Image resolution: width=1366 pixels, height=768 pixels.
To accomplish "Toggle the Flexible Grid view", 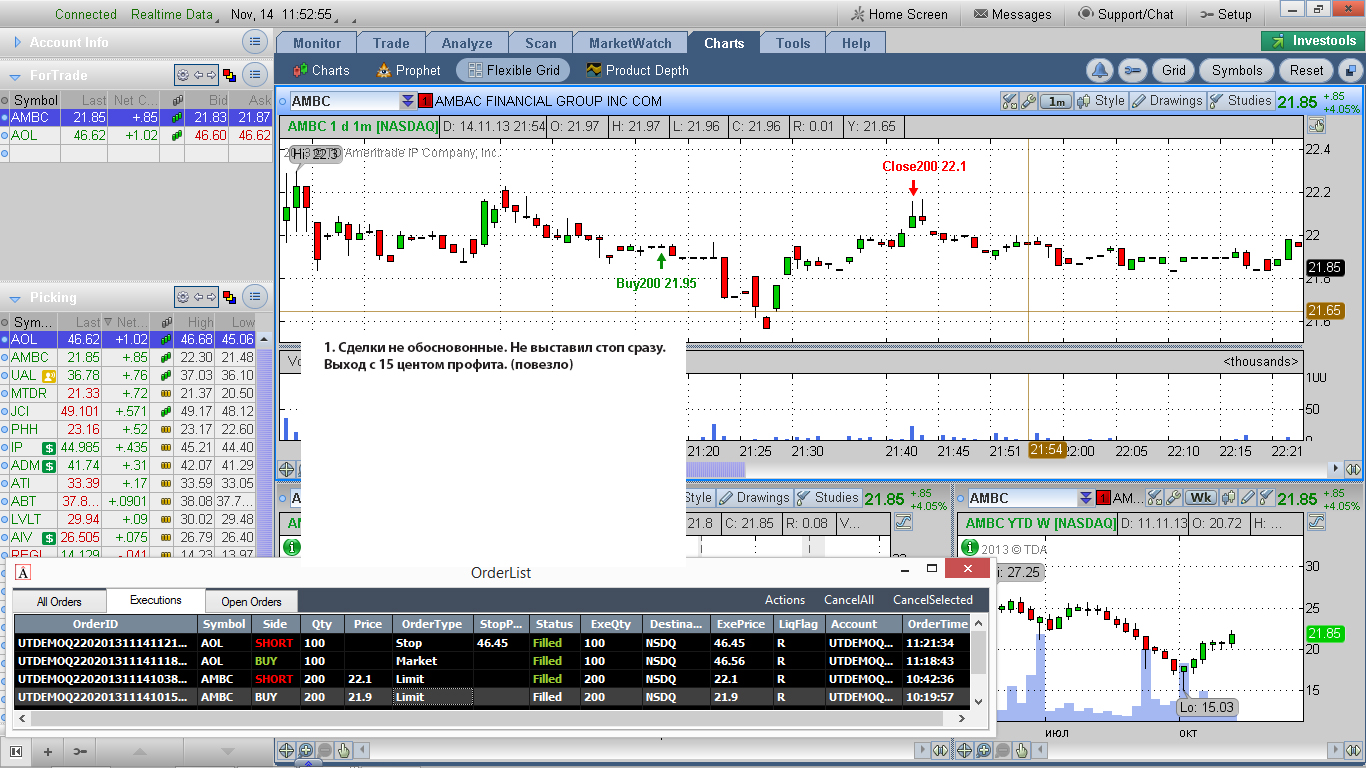I will (x=514, y=71).
